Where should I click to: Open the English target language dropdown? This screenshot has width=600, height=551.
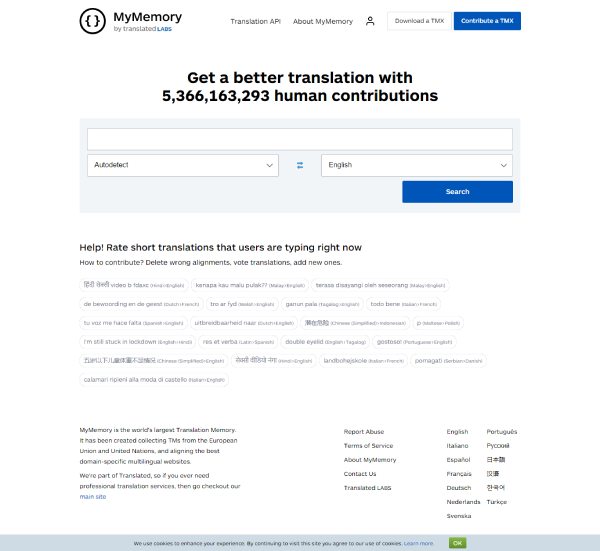tap(416, 165)
